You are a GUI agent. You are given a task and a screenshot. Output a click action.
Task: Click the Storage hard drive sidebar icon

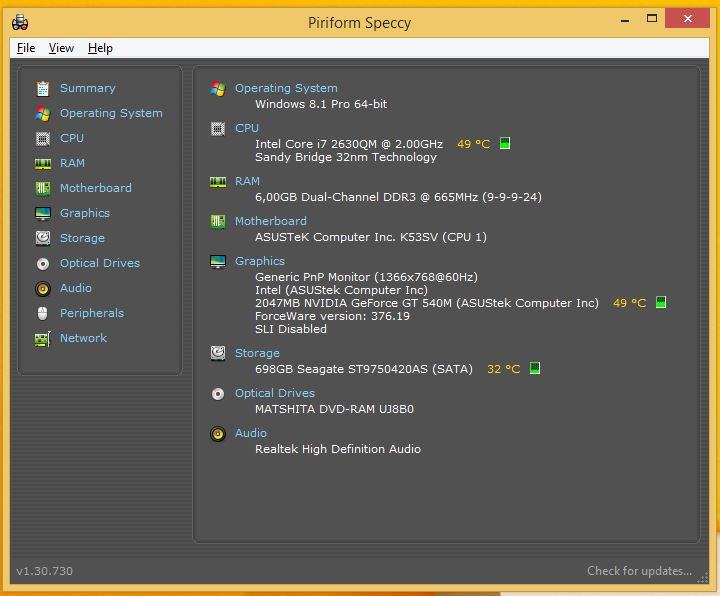43,238
